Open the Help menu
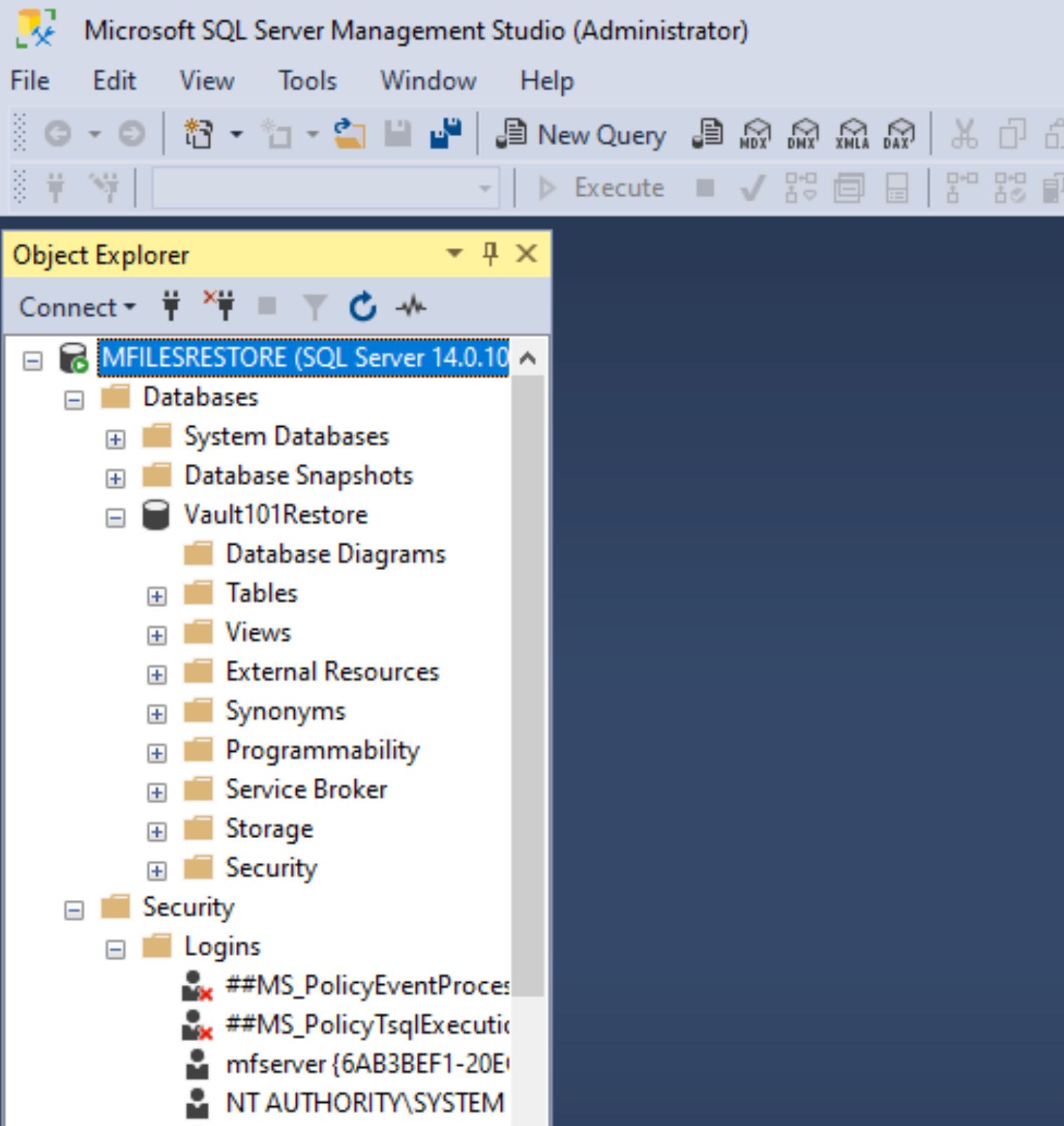This screenshot has width=1064, height=1126. tap(547, 81)
